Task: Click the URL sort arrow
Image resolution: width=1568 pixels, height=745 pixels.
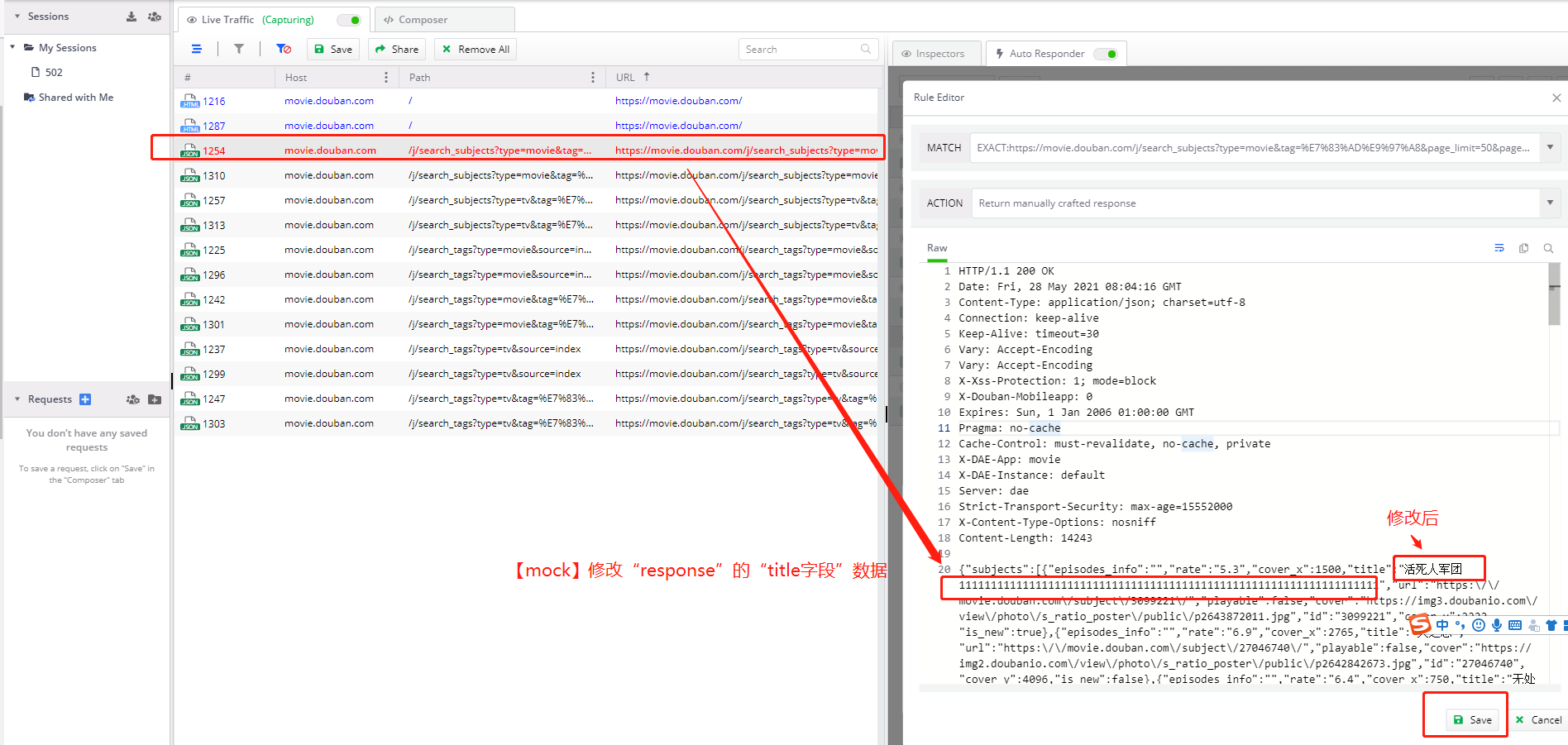Action: pyautogui.click(x=647, y=77)
